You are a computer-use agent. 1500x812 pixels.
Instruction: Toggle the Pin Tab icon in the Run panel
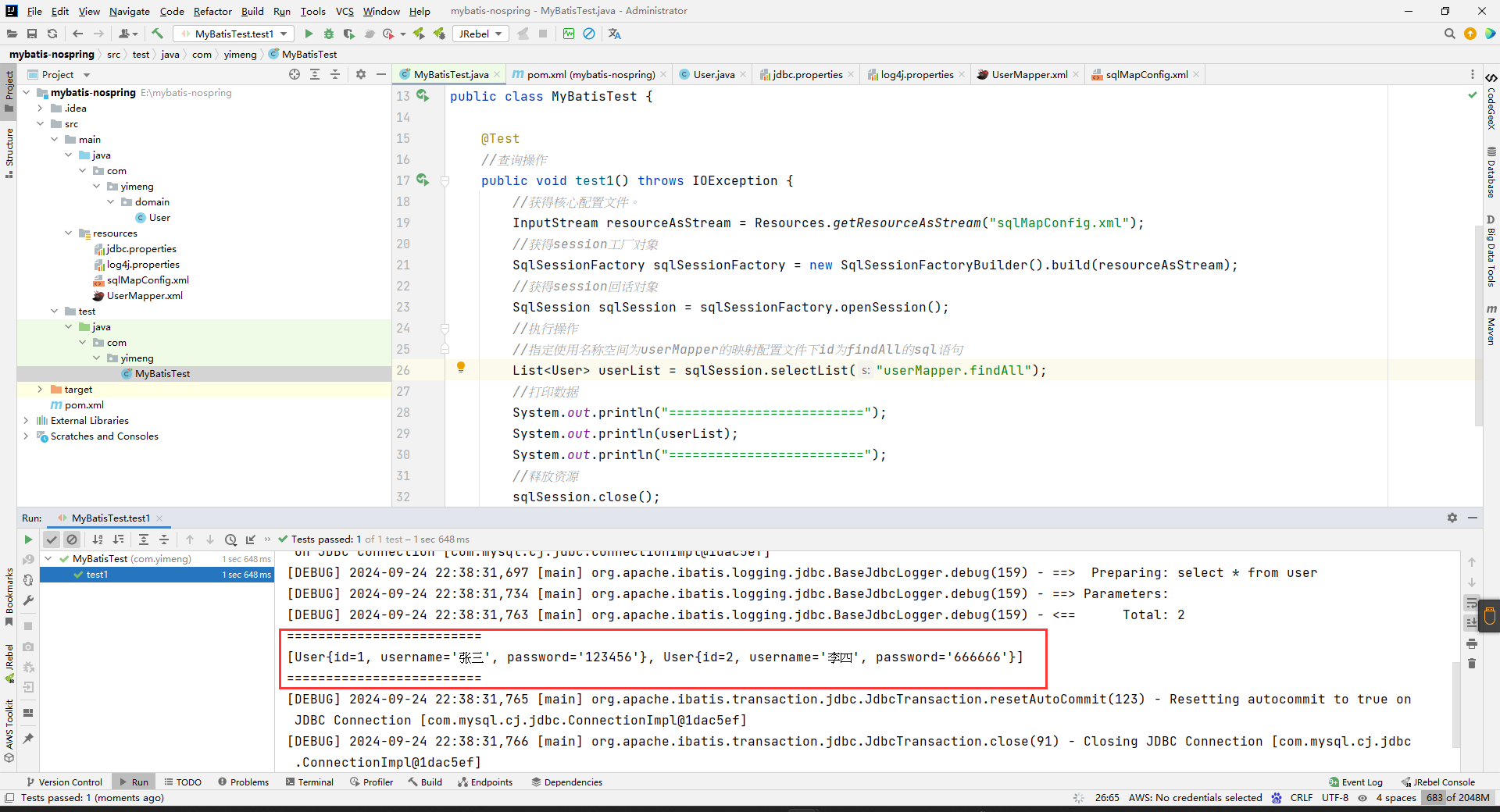(28, 739)
